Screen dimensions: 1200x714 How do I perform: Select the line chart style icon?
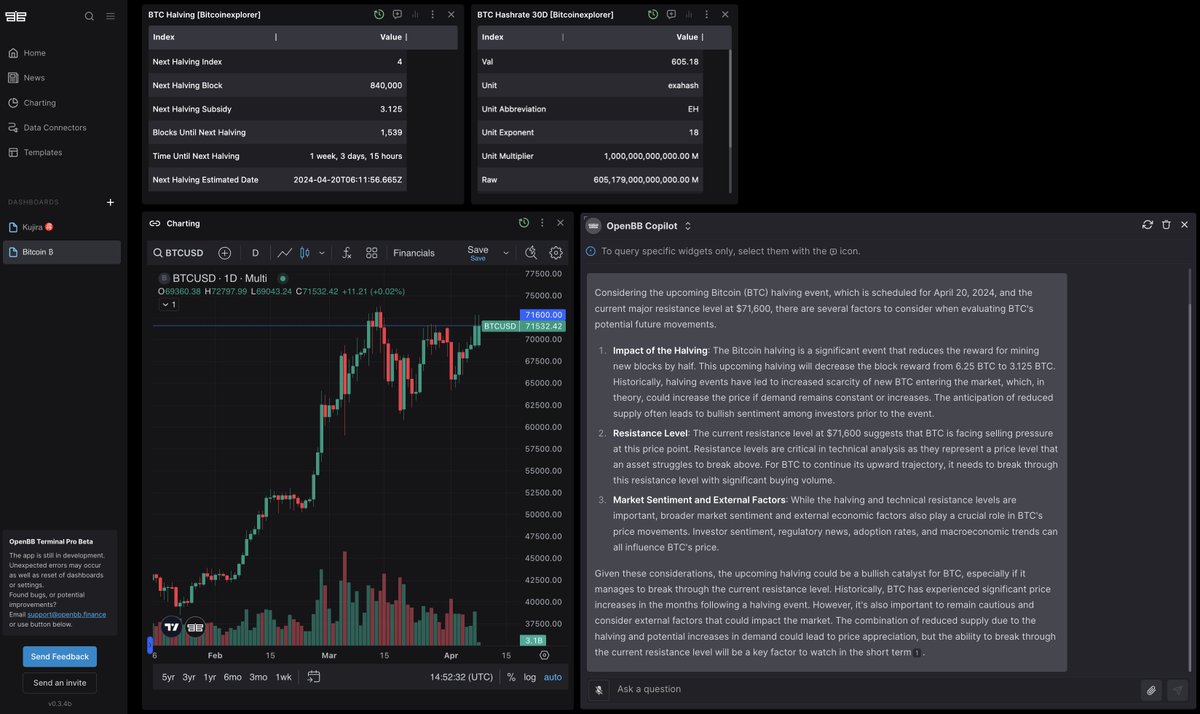(x=285, y=253)
